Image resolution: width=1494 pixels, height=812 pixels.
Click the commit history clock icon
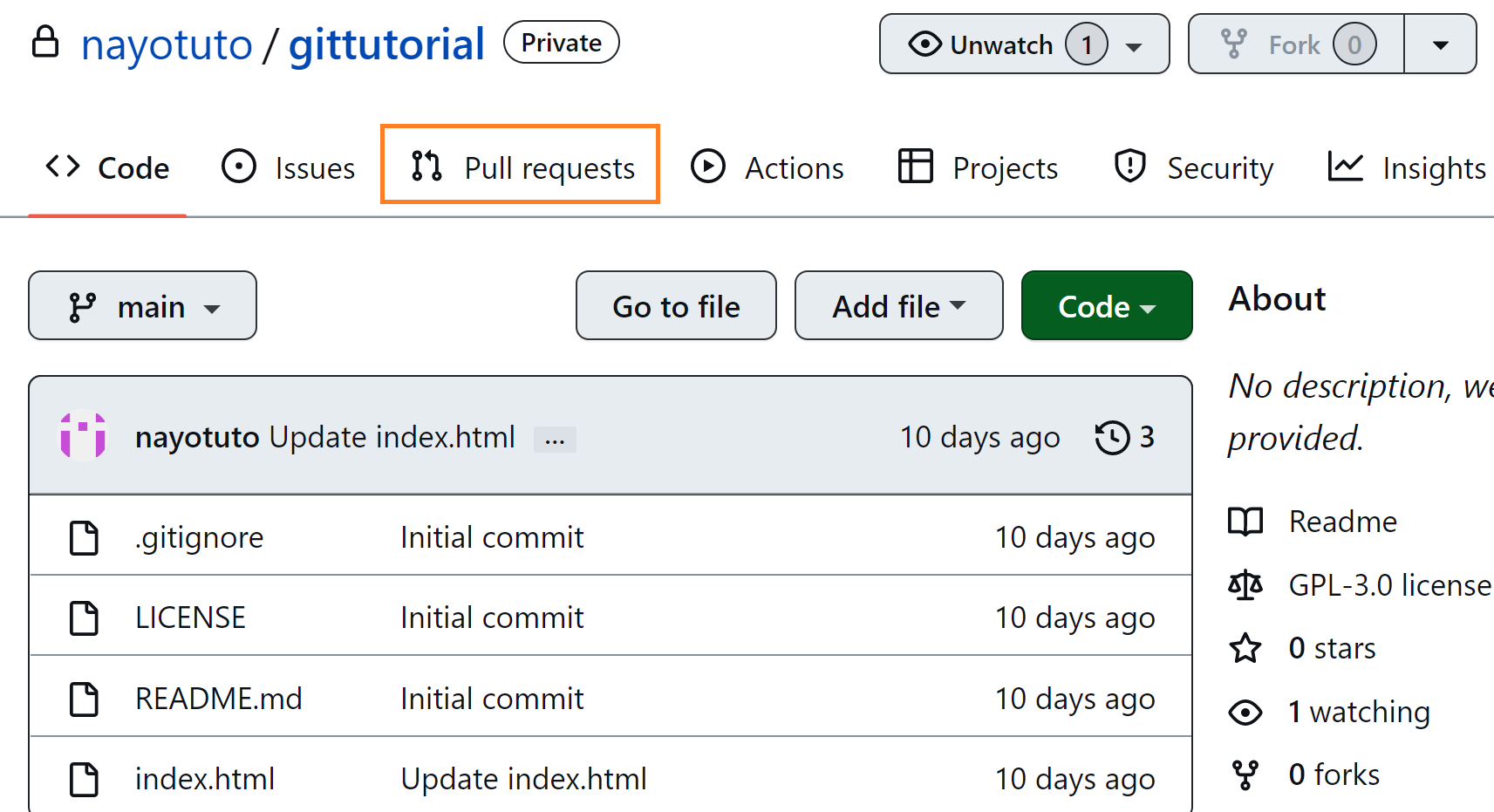(1112, 437)
